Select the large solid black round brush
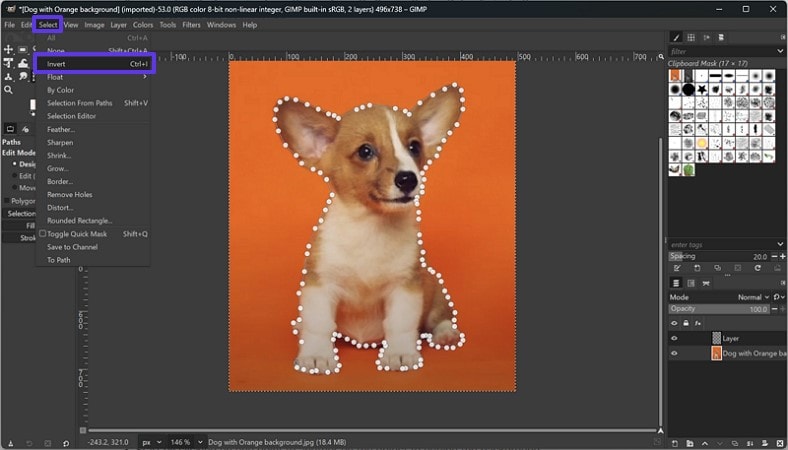 click(688, 89)
